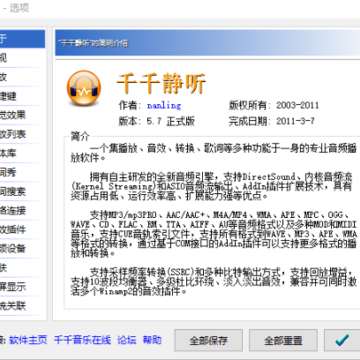360x360 pixels.
Task: Switch to the 快捷键 sidebar page
Action: [22, 96]
